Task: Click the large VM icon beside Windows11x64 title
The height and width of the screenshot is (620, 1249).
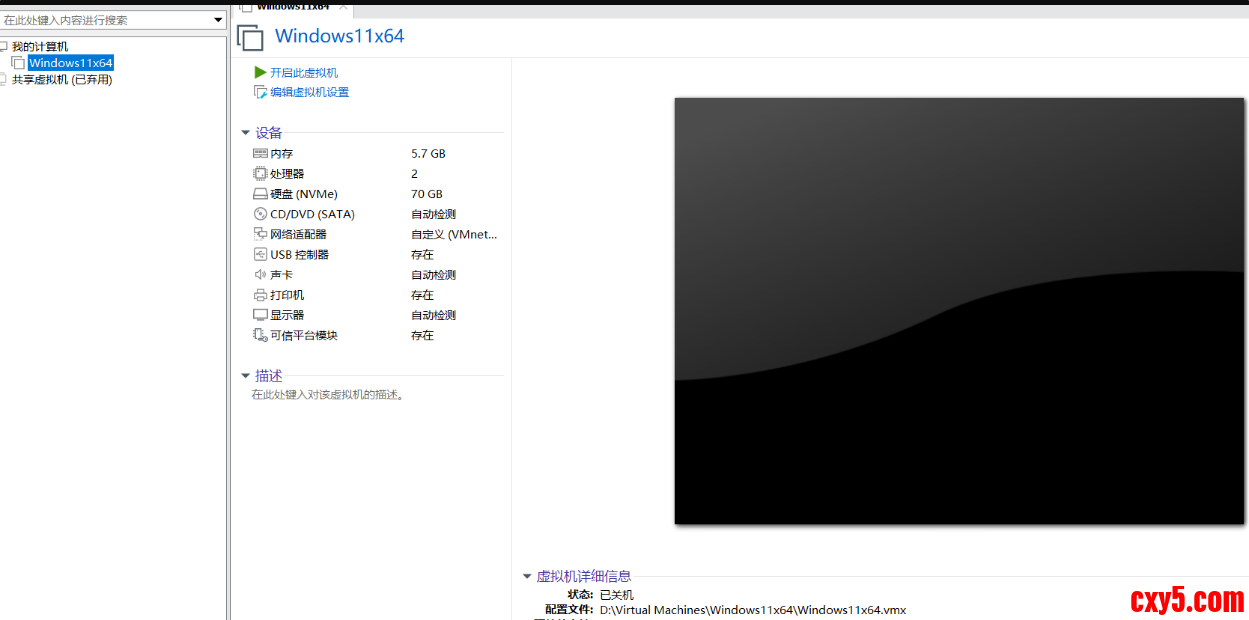Action: pyautogui.click(x=250, y=38)
